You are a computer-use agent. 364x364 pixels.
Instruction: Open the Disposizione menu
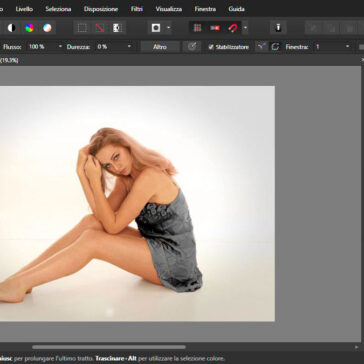[x=101, y=9]
